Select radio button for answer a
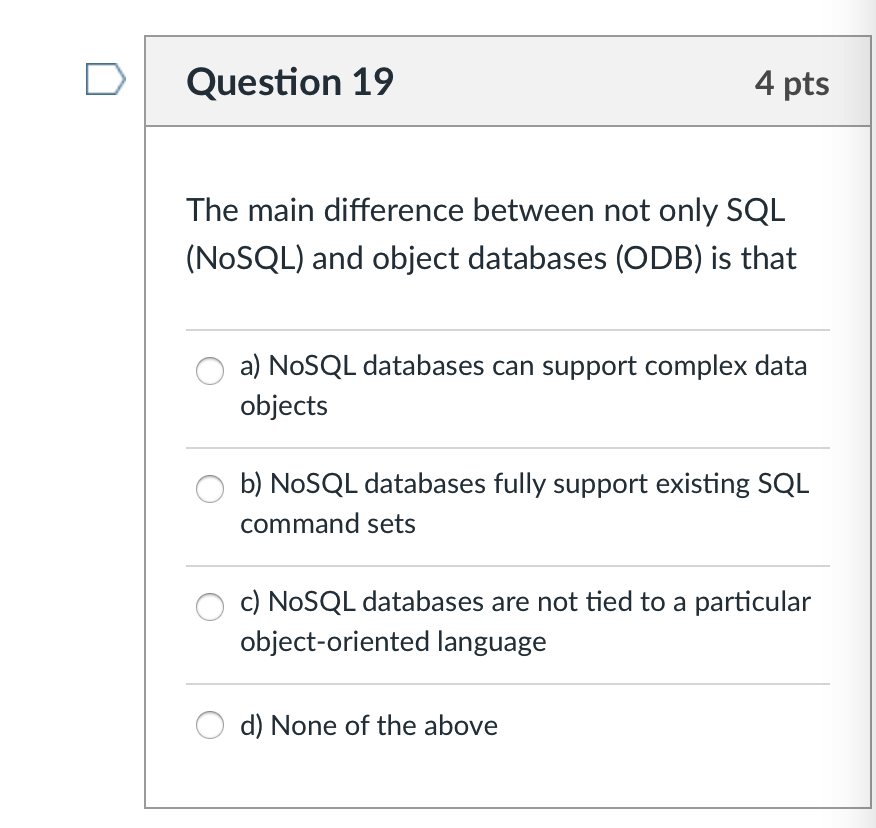 pos(210,371)
